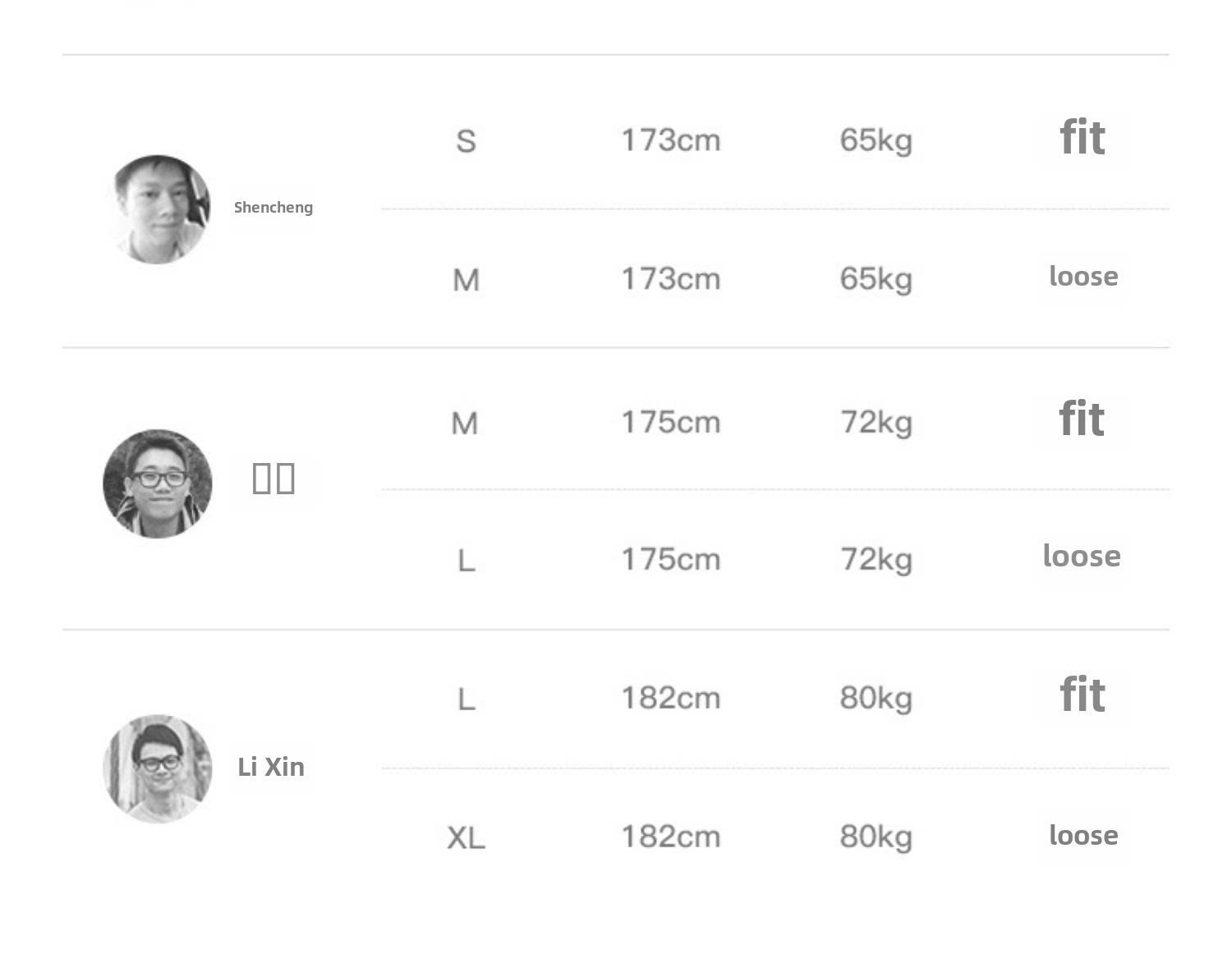Select size S in the chart
This screenshot has height=963, width=1232.
pyautogui.click(x=466, y=141)
